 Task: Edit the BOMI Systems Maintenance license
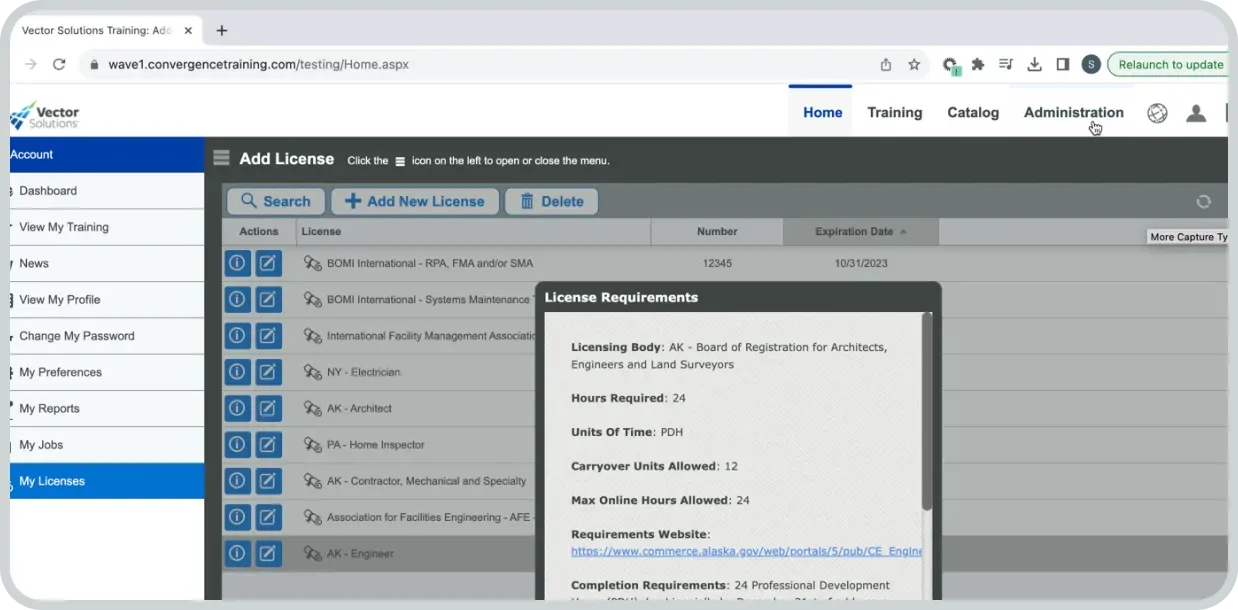(x=268, y=299)
